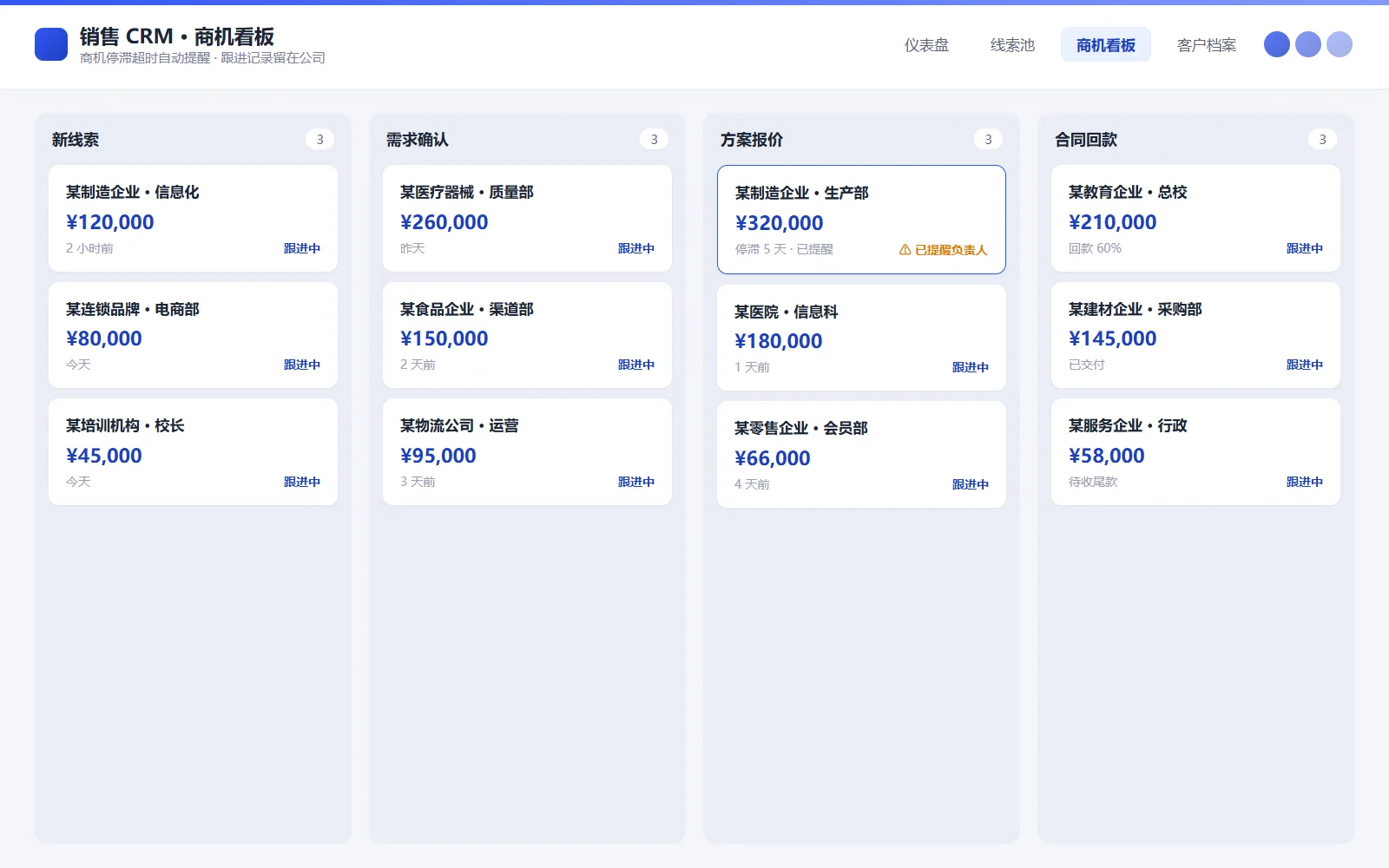Click the warning 已提醒负责人 alert
The width and height of the screenshot is (1389, 868).
coord(943,250)
